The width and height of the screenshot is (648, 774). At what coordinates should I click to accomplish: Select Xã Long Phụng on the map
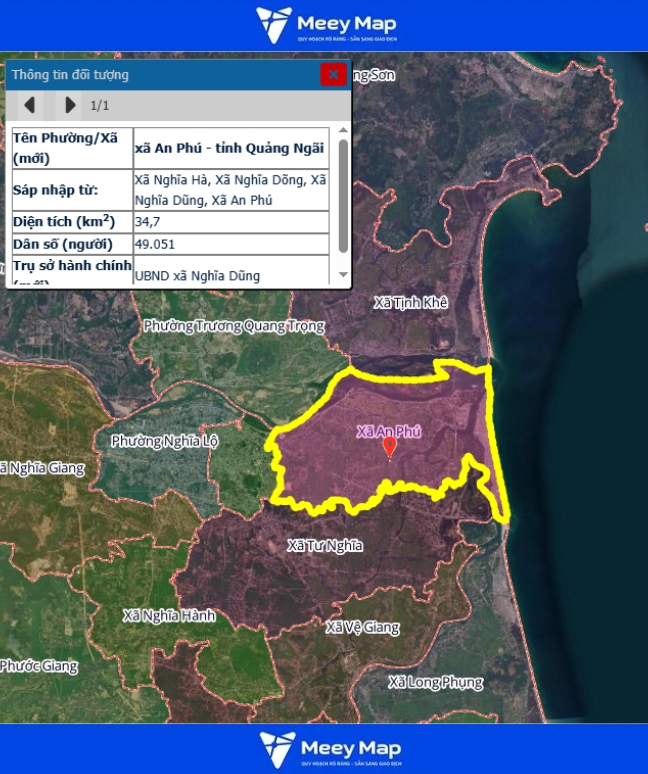(435, 683)
